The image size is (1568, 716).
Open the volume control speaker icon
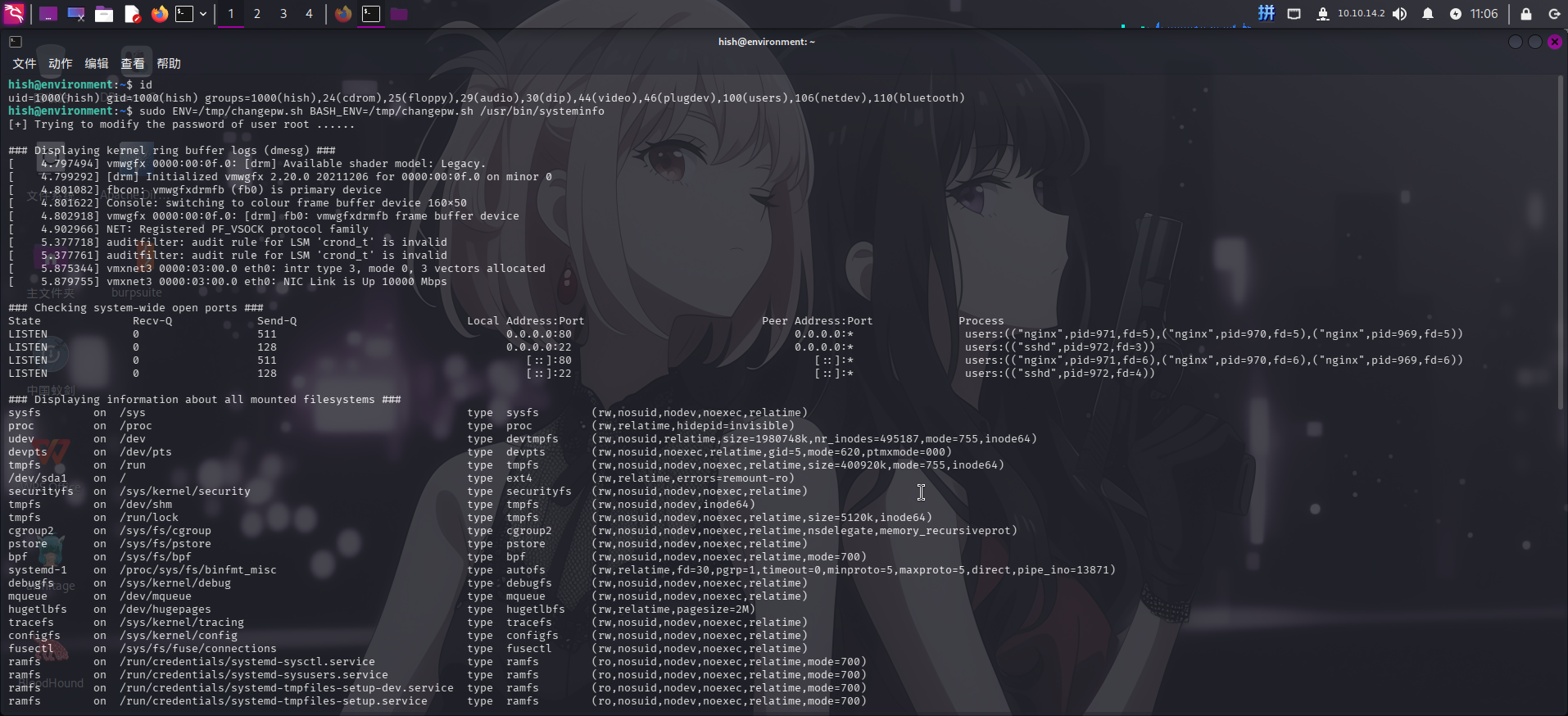[1400, 14]
